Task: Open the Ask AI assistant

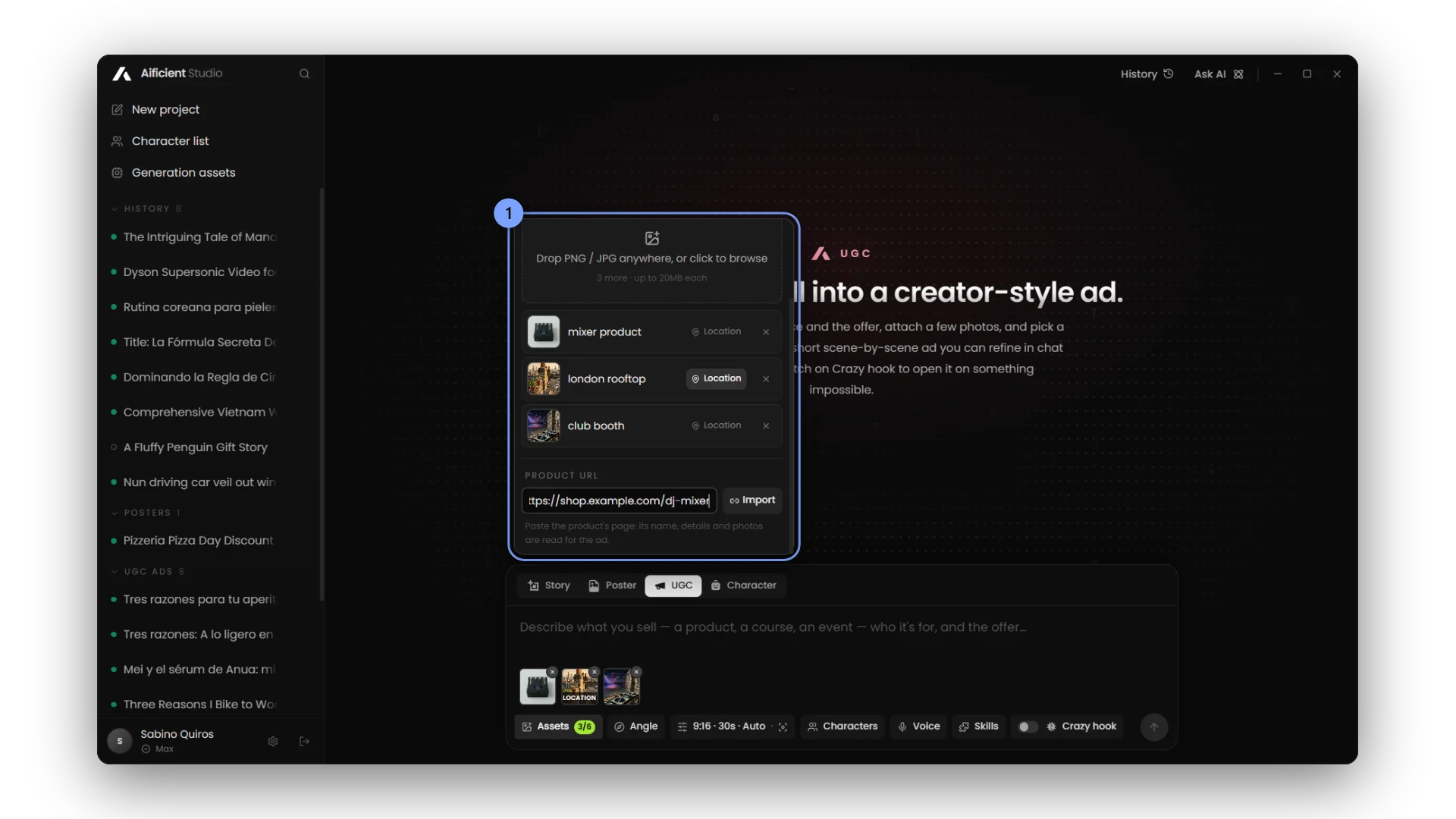Action: point(1218,74)
